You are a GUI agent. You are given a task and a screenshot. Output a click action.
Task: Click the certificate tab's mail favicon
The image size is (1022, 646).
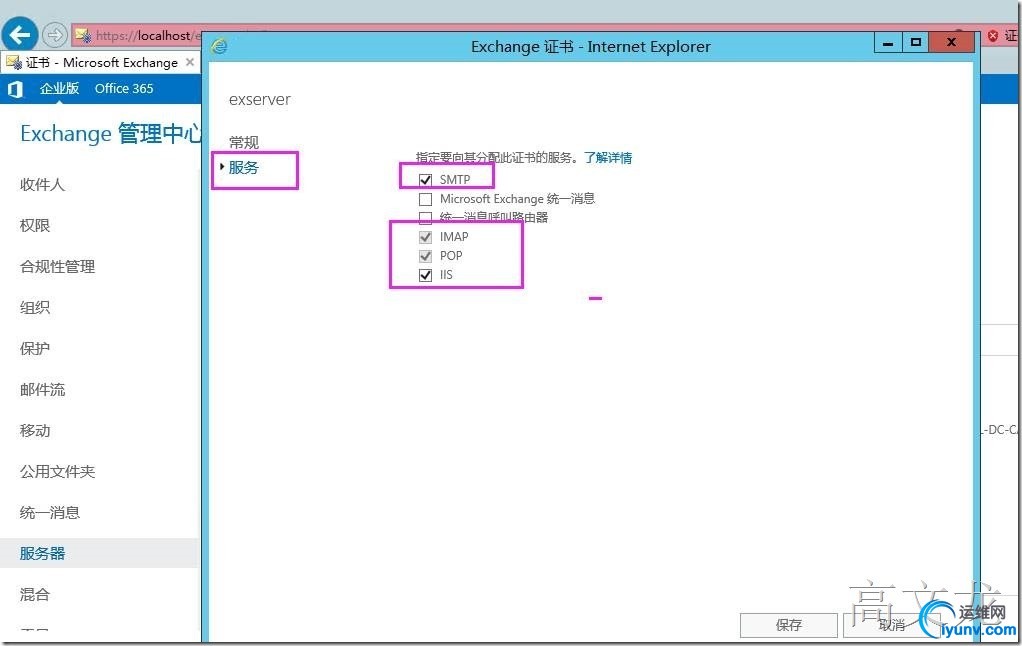pos(13,63)
